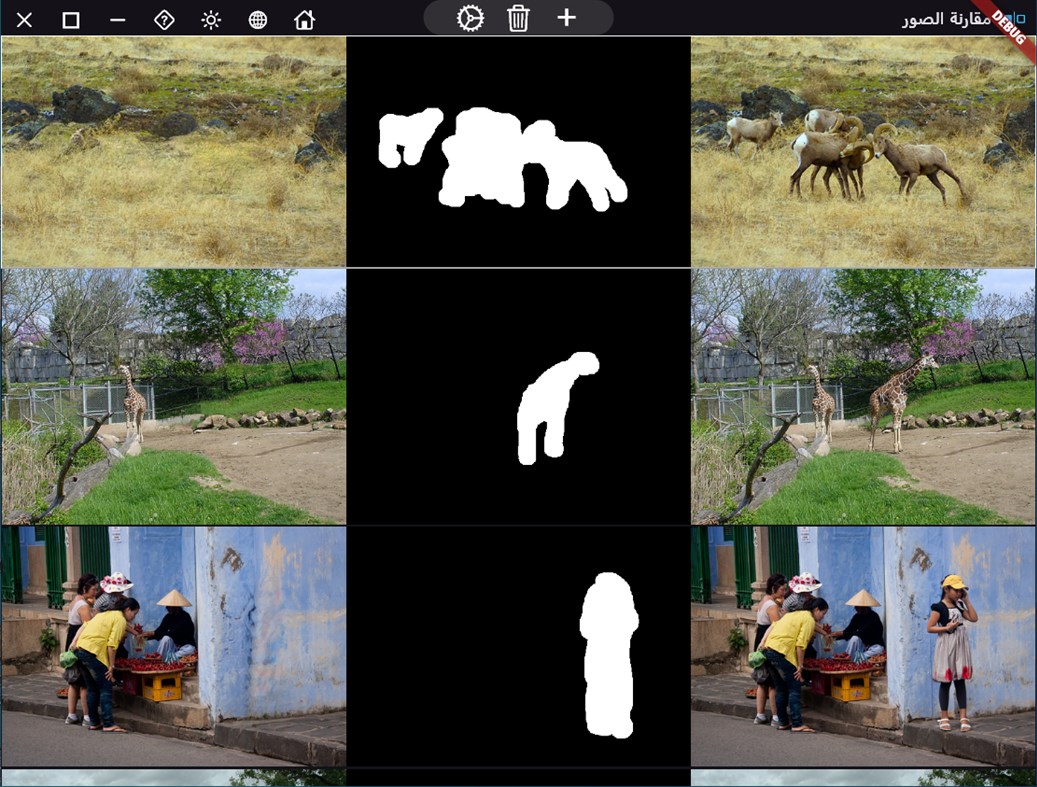Go to home with the house icon
The image size is (1037, 787).
pos(304,19)
